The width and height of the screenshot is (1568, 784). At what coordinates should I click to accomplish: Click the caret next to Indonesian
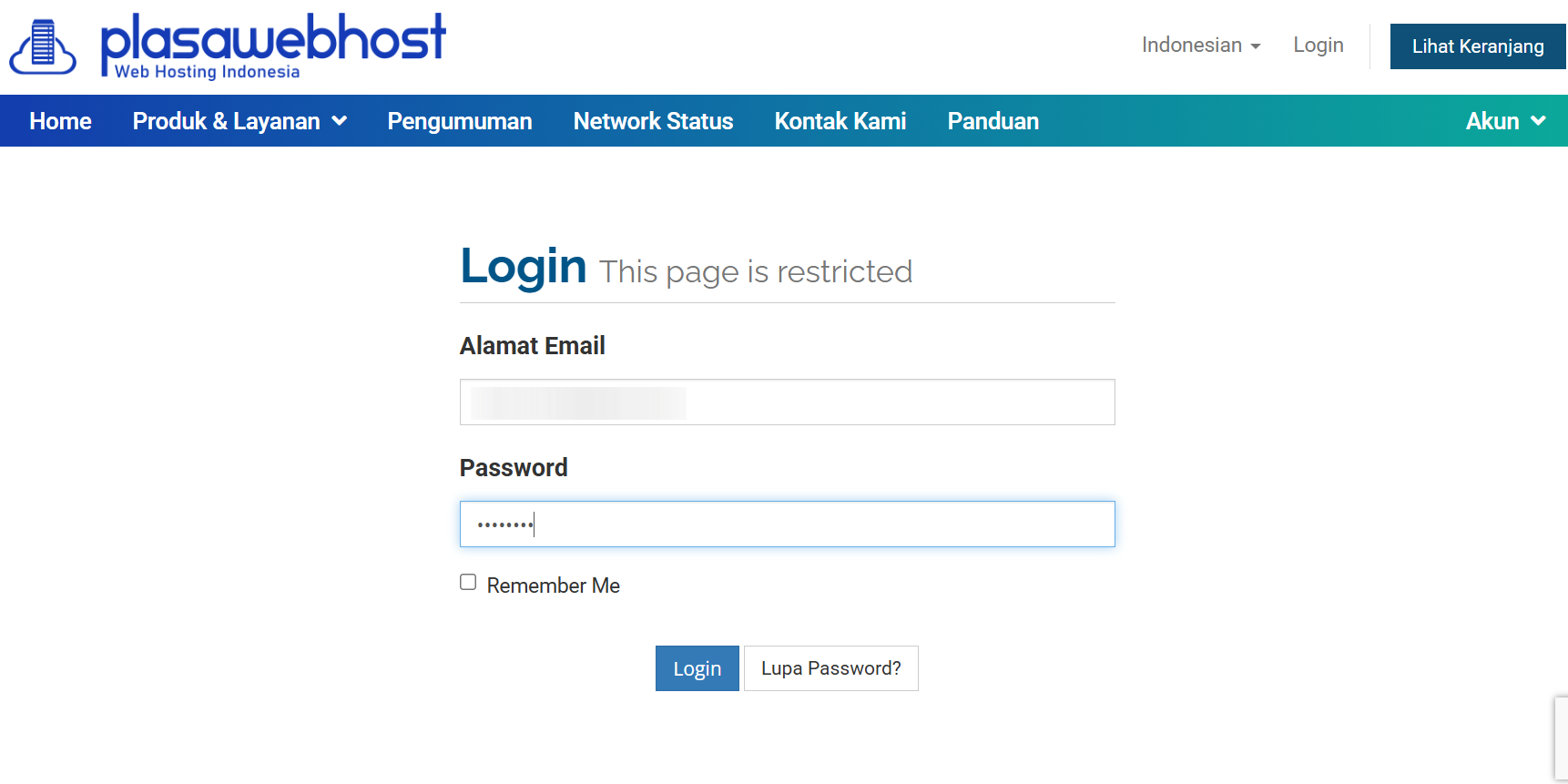pos(1256,46)
